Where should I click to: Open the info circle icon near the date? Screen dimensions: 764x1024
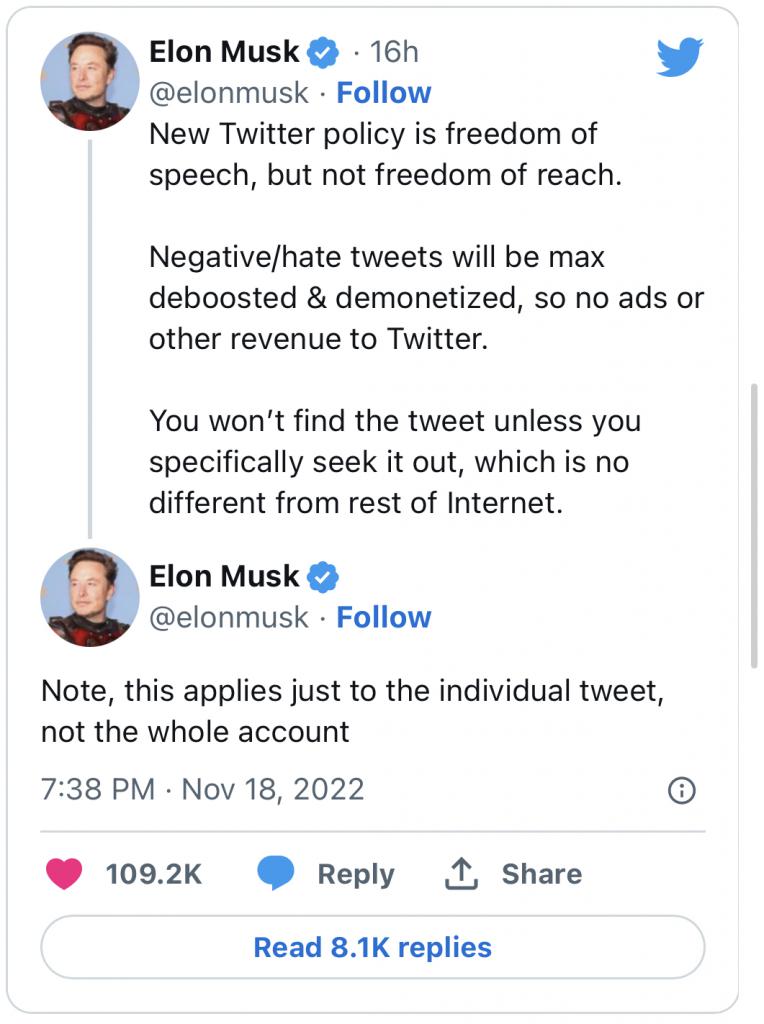[682, 790]
